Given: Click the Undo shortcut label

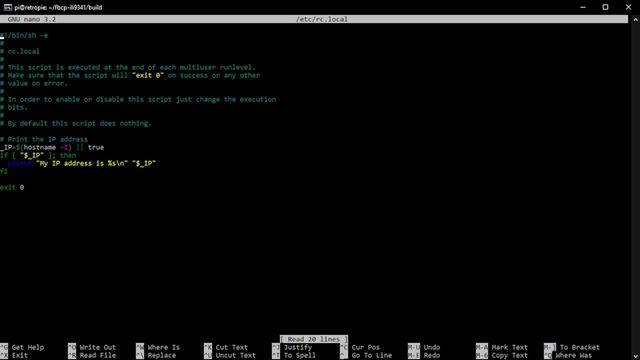Looking at the screenshot, I should click(432, 347).
